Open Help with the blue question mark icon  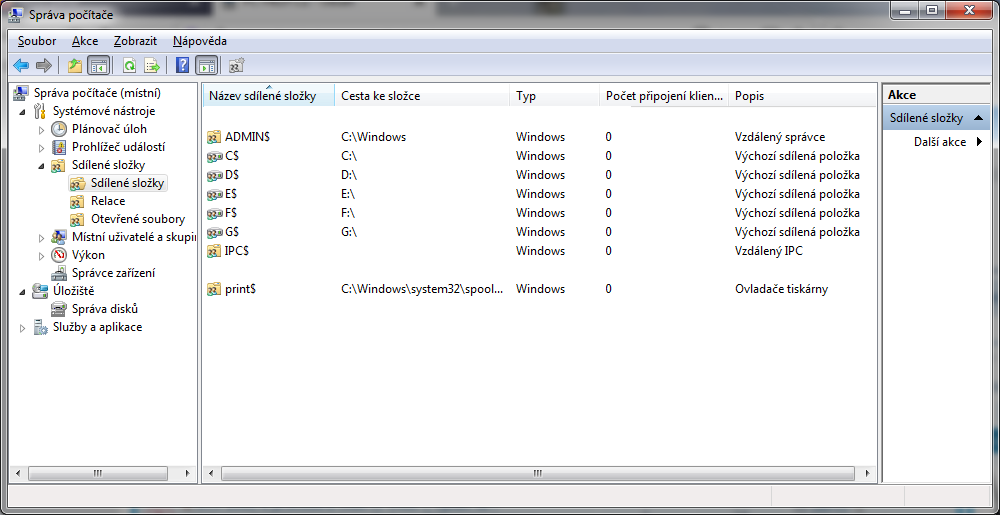(183, 65)
